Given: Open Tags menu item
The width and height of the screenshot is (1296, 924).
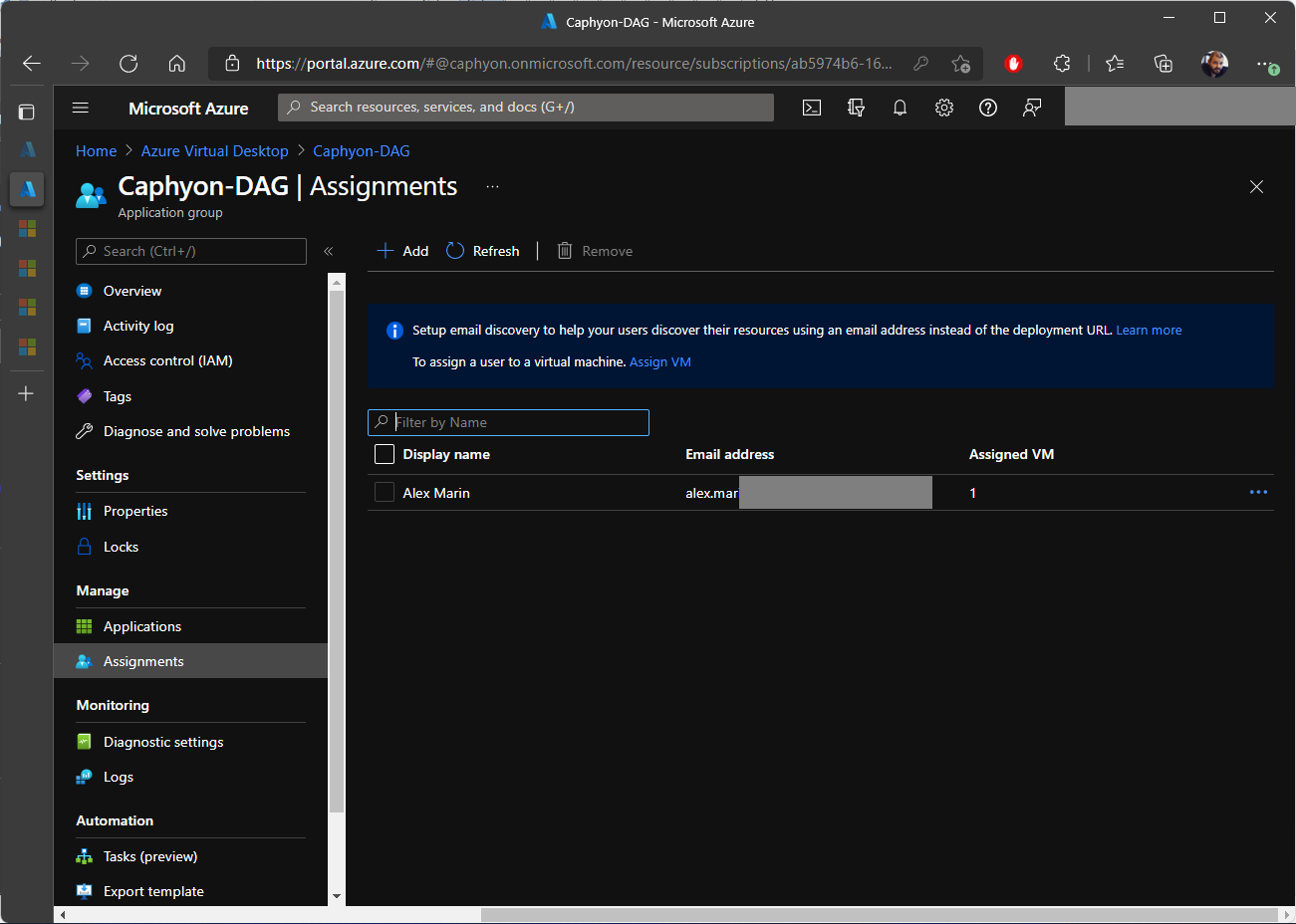Looking at the screenshot, I should 190,396.
